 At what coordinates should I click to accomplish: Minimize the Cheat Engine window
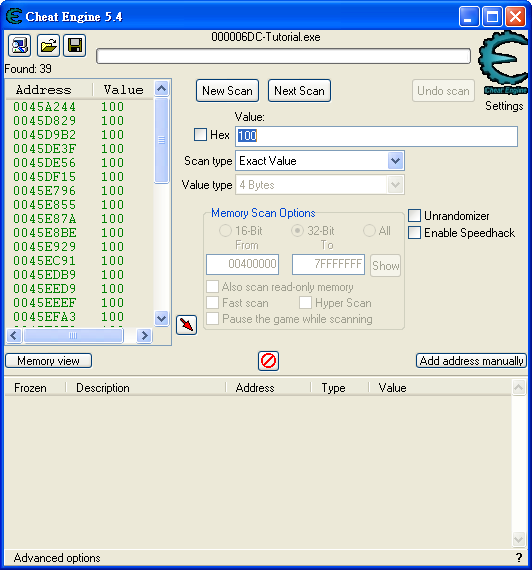(x=469, y=16)
